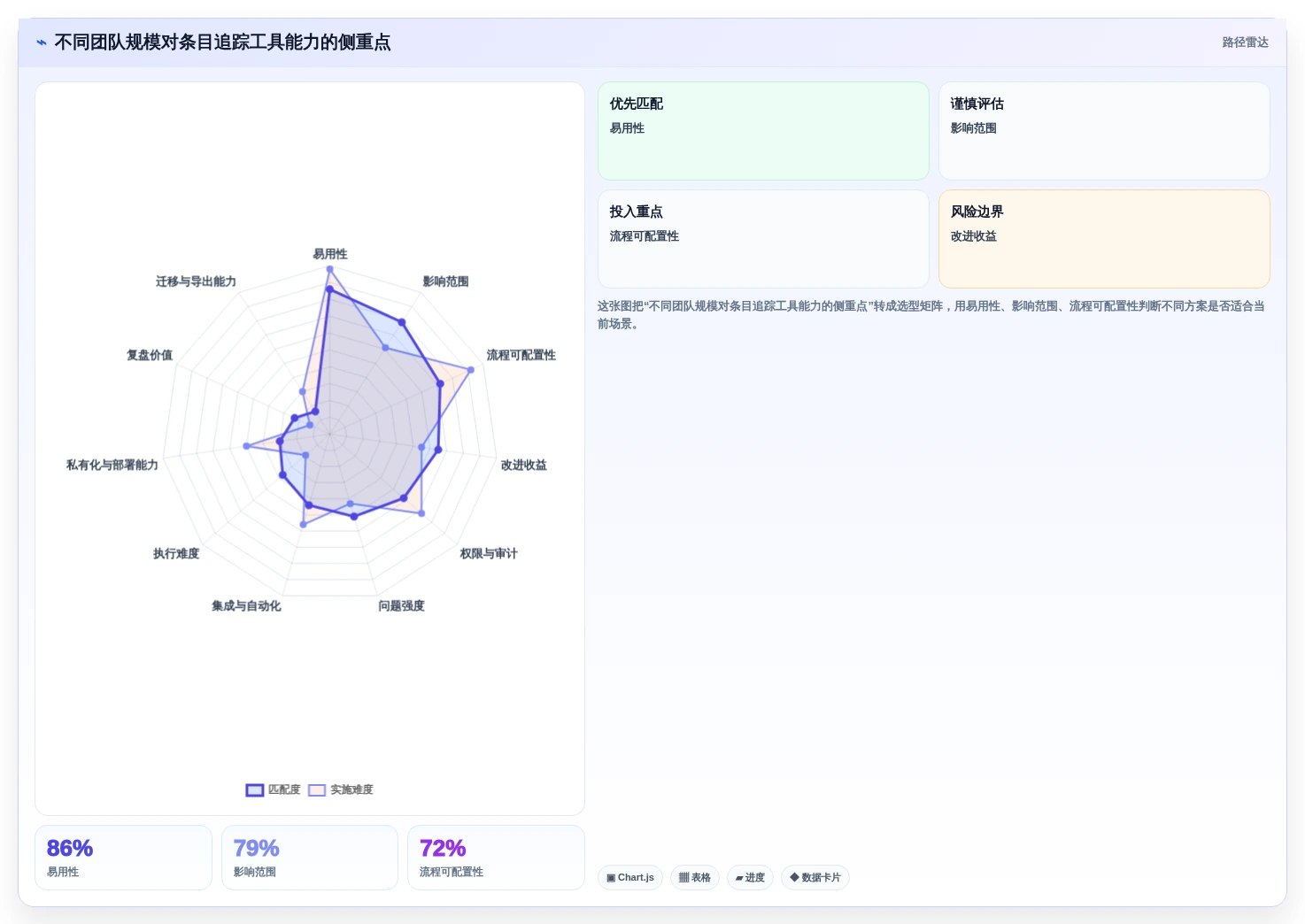This screenshot has width=1305, height=924.
Task: Click the 私有化与部署能力 radar axis label
Action: pyautogui.click(x=112, y=465)
